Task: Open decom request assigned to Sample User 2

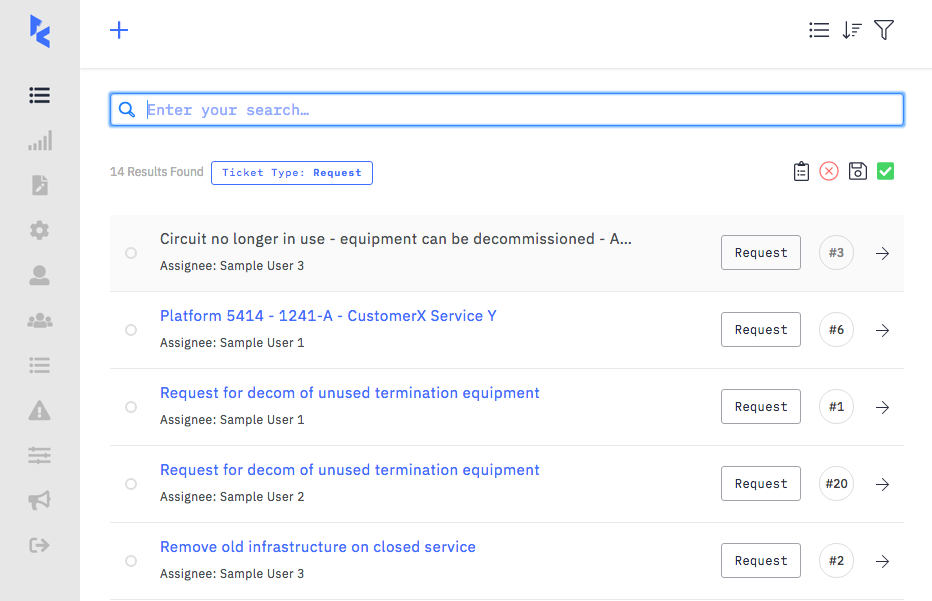Action: tap(350, 470)
